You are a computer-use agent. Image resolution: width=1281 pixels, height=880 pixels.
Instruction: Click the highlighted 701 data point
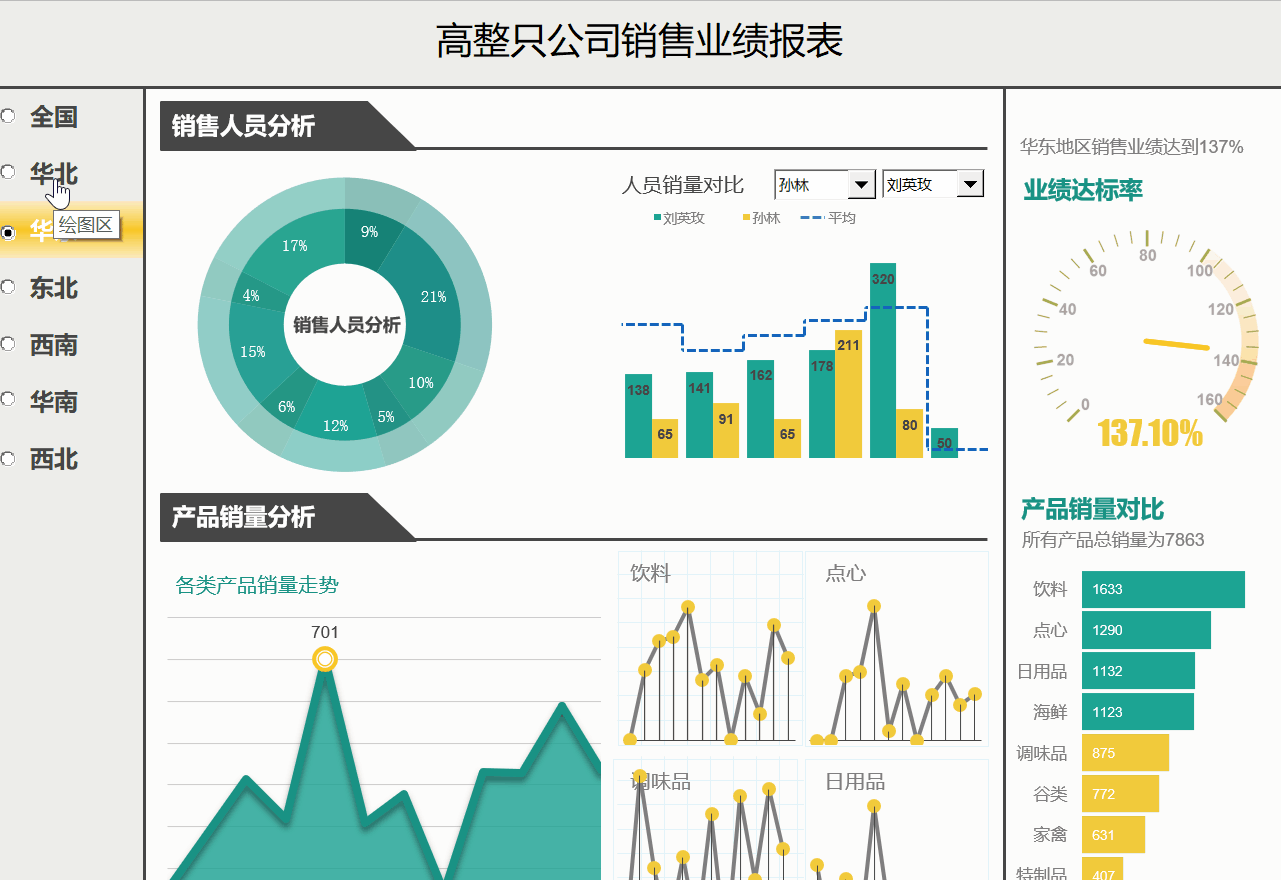click(x=325, y=660)
